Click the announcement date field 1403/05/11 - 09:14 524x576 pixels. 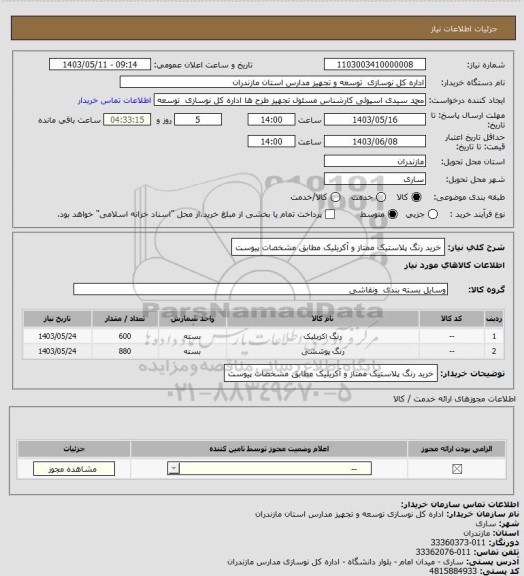click(x=100, y=64)
